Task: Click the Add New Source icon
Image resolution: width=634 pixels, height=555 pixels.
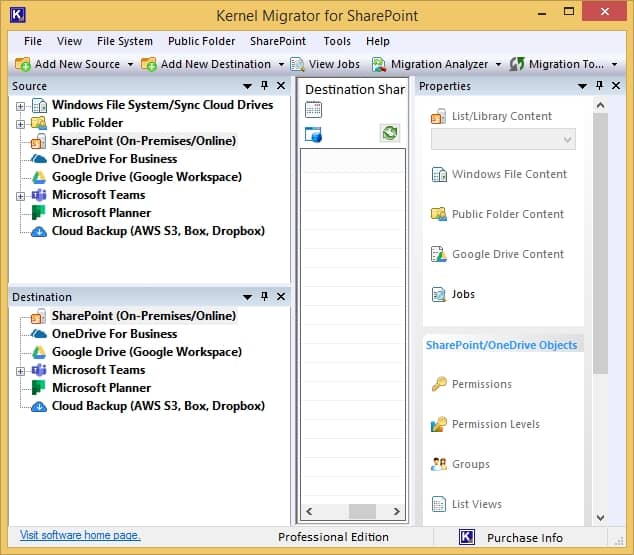Action: (x=23, y=64)
